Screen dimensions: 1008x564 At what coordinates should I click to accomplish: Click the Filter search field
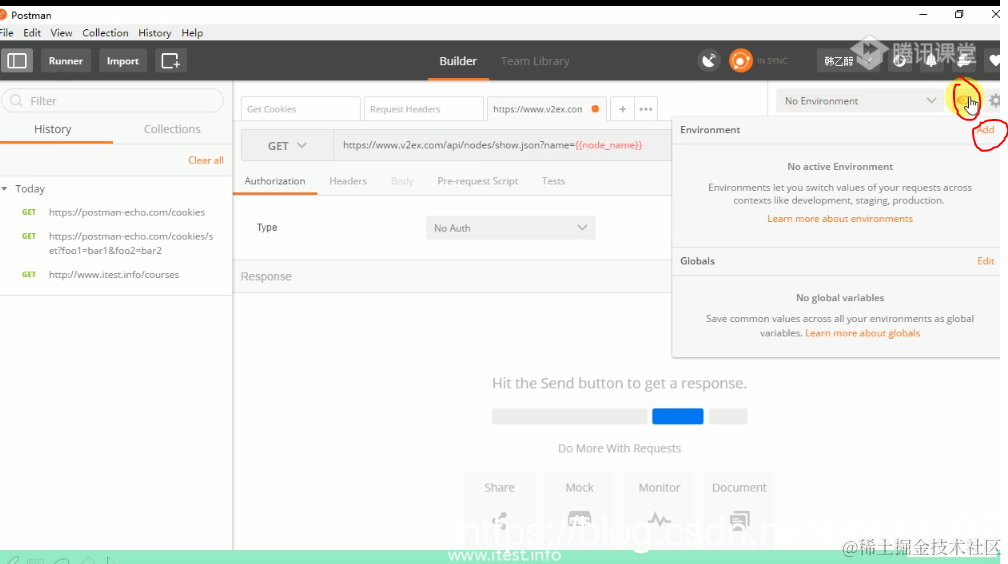(x=114, y=101)
